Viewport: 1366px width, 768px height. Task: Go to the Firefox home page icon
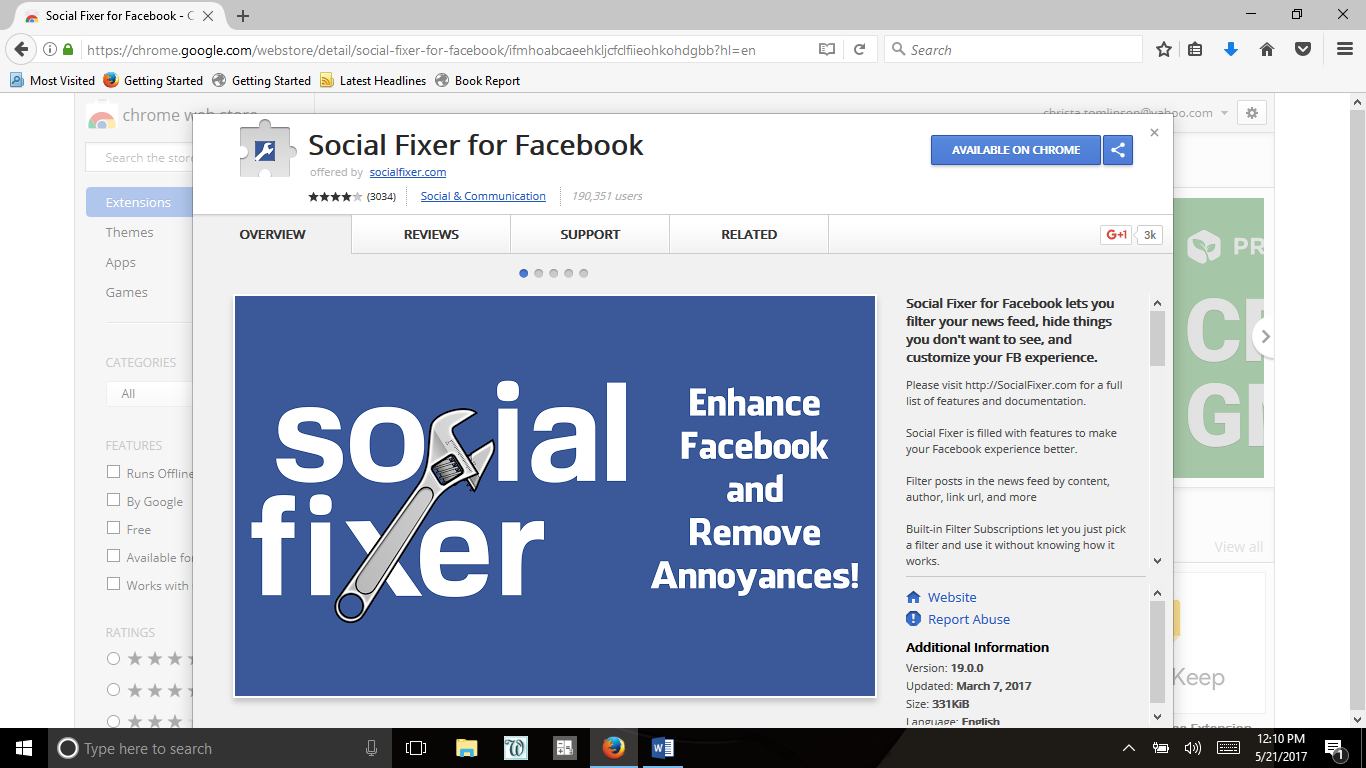tap(1267, 49)
